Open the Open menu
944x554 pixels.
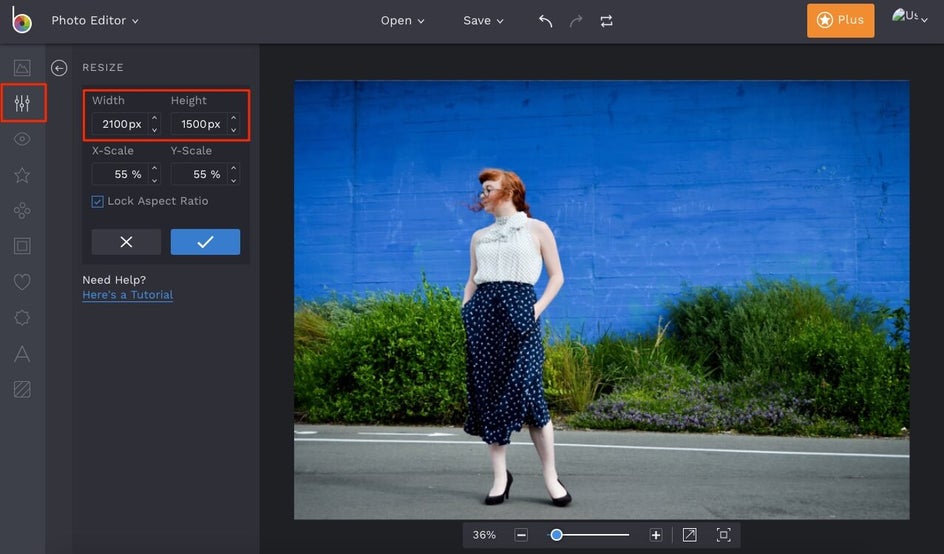pos(402,21)
